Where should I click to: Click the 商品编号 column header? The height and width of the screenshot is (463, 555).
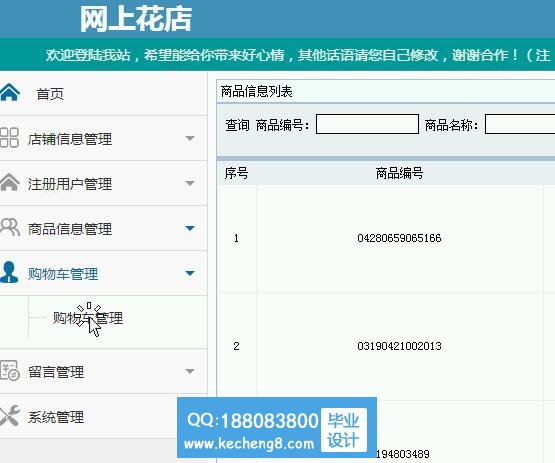[x=399, y=173]
